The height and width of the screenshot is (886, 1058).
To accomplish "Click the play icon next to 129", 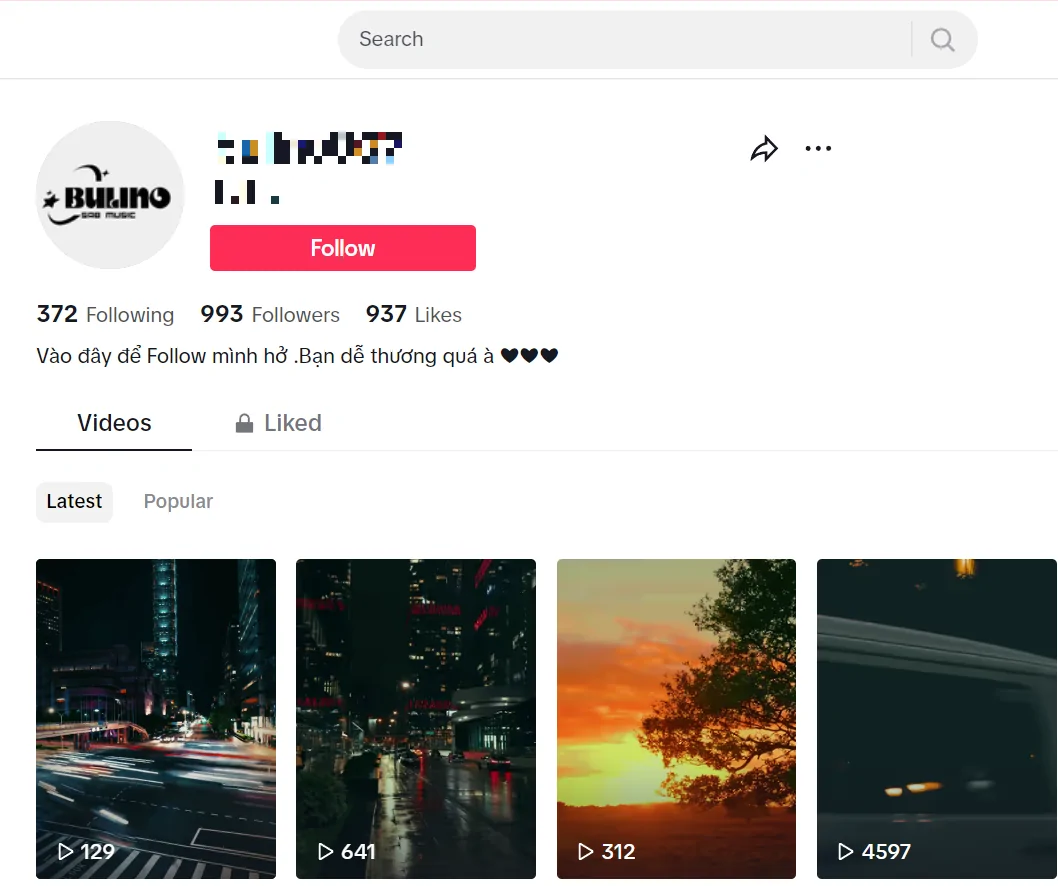I will [x=66, y=852].
